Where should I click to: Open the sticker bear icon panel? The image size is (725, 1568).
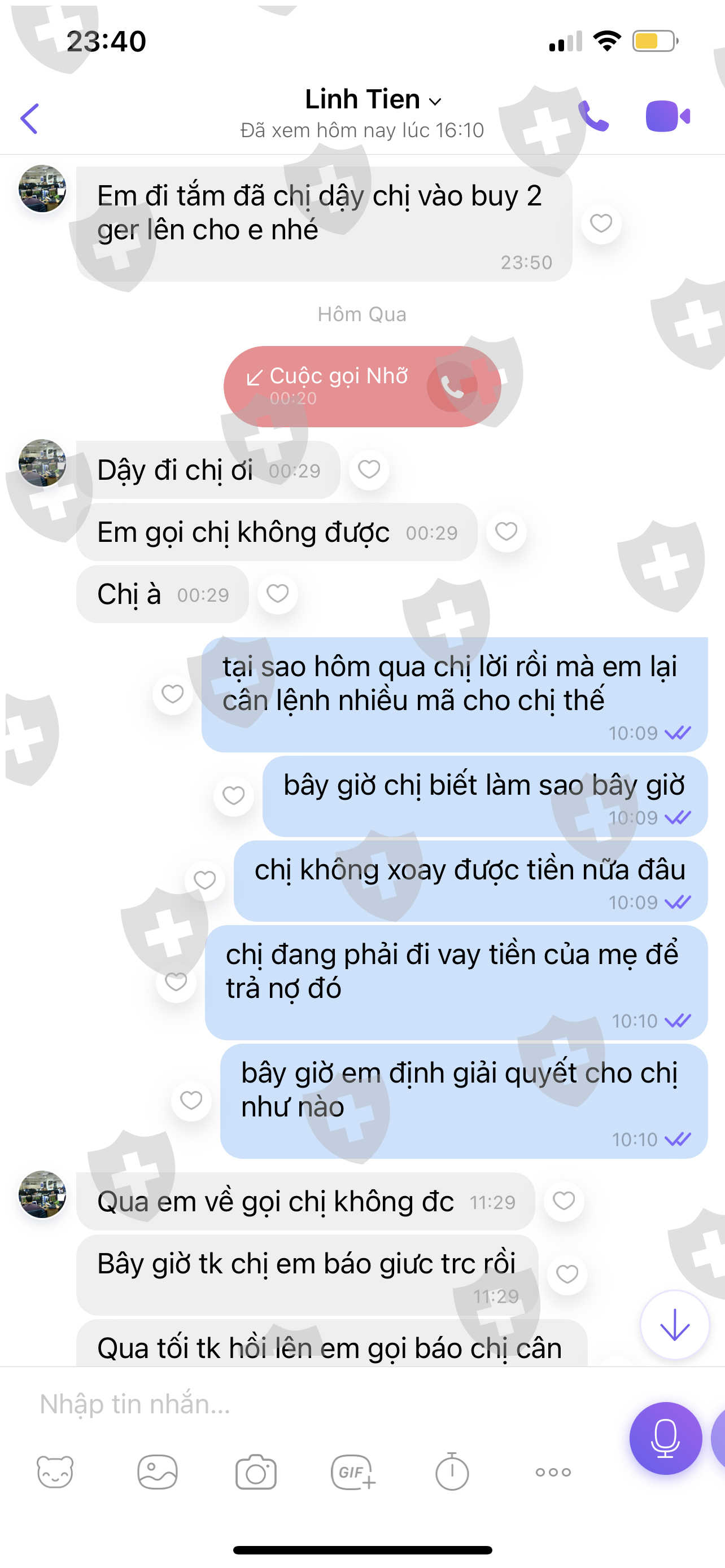tap(55, 1472)
